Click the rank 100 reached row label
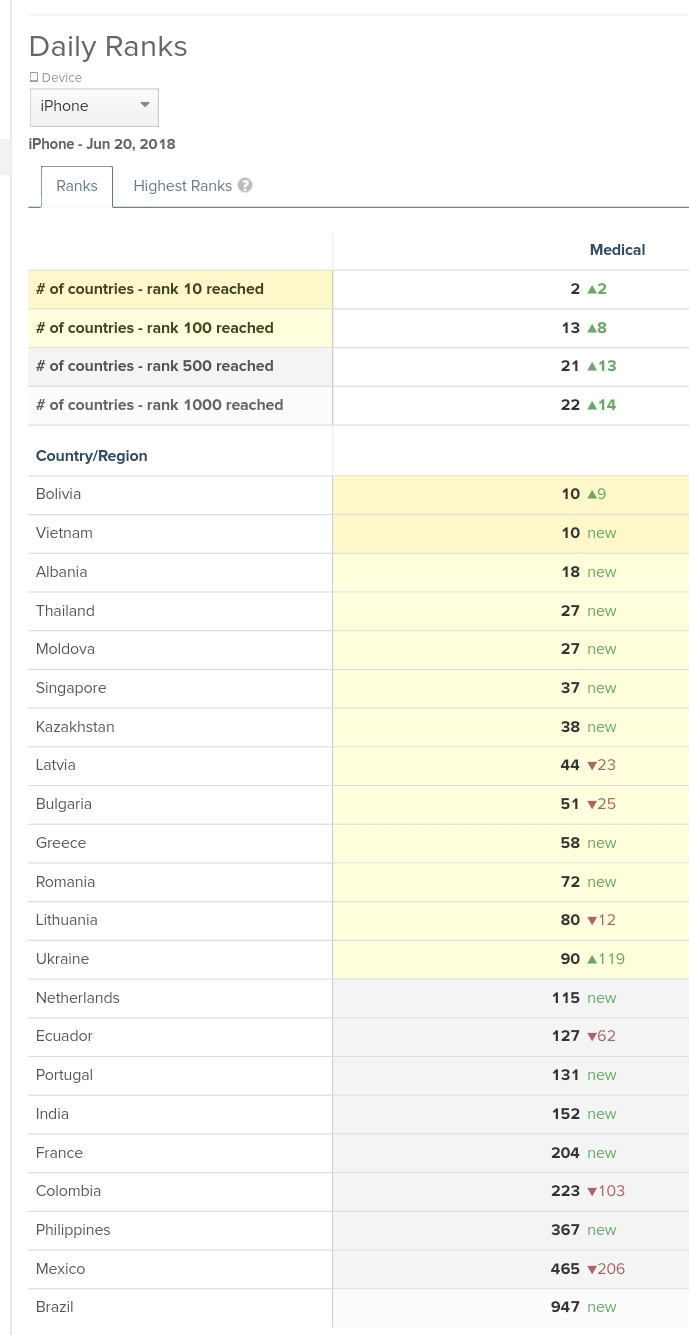This screenshot has width=689, height=1335. pos(155,328)
